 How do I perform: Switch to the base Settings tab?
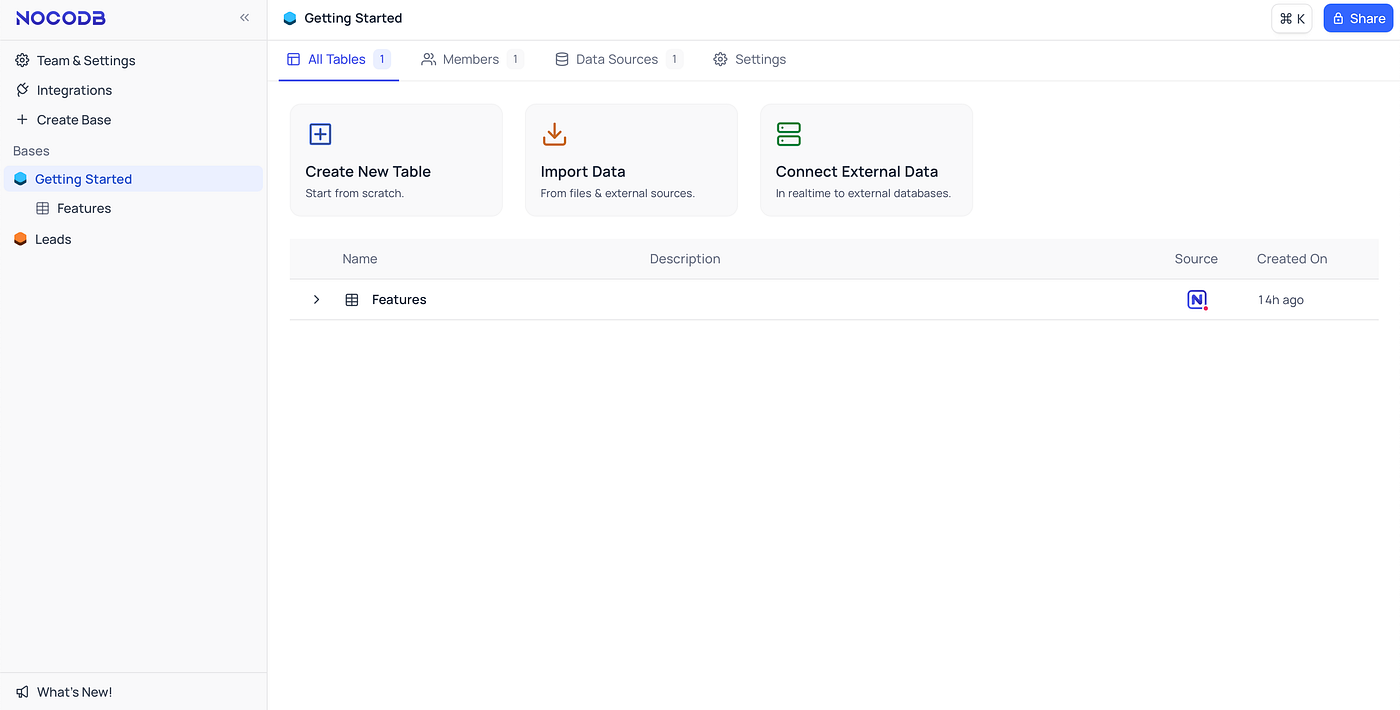pyautogui.click(x=749, y=60)
